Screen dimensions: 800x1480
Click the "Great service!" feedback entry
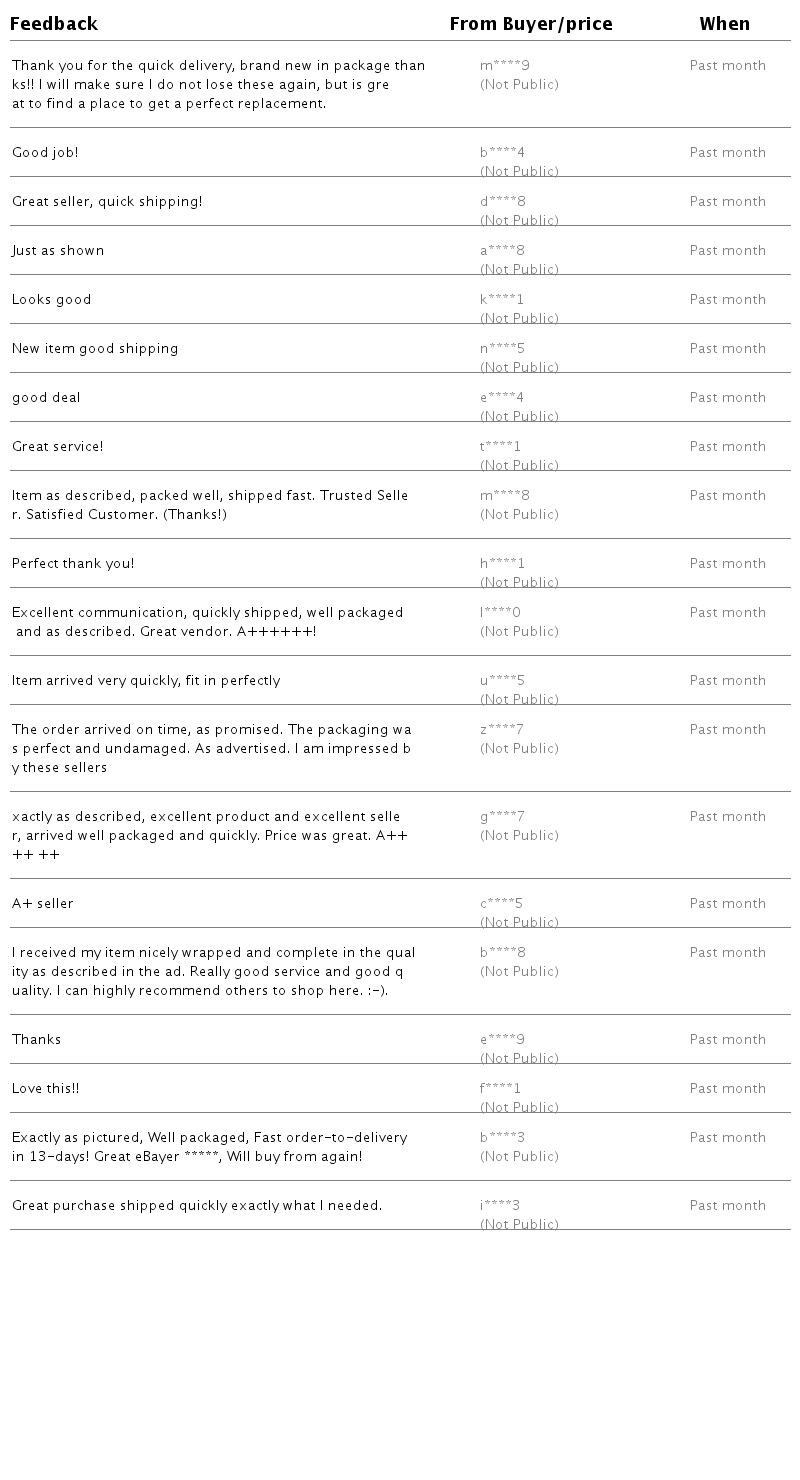click(58, 447)
